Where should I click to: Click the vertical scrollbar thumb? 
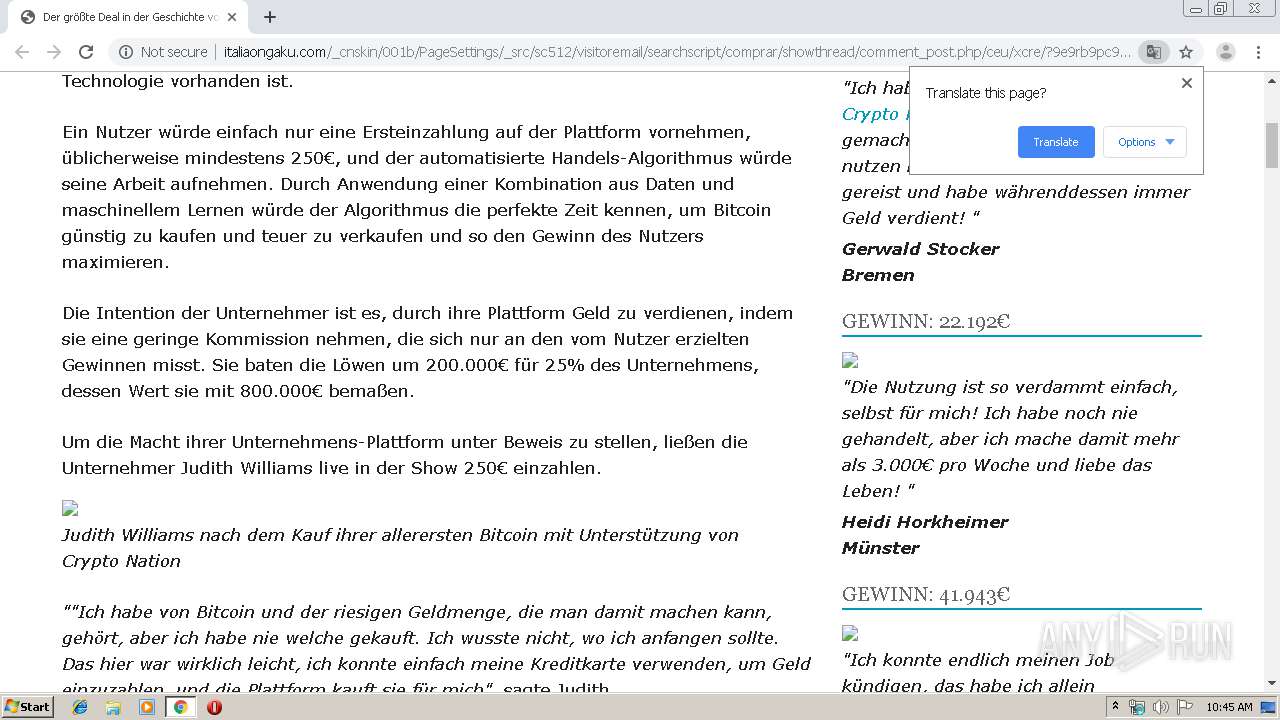pos(1272,146)
